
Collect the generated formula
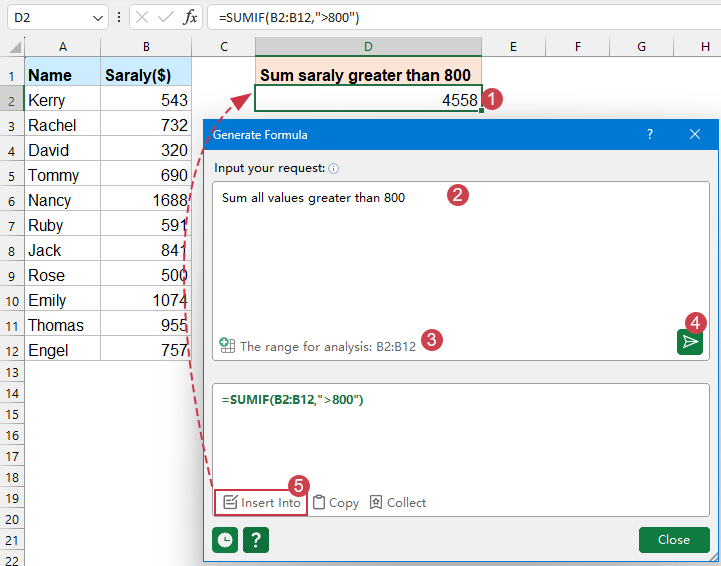398,503
